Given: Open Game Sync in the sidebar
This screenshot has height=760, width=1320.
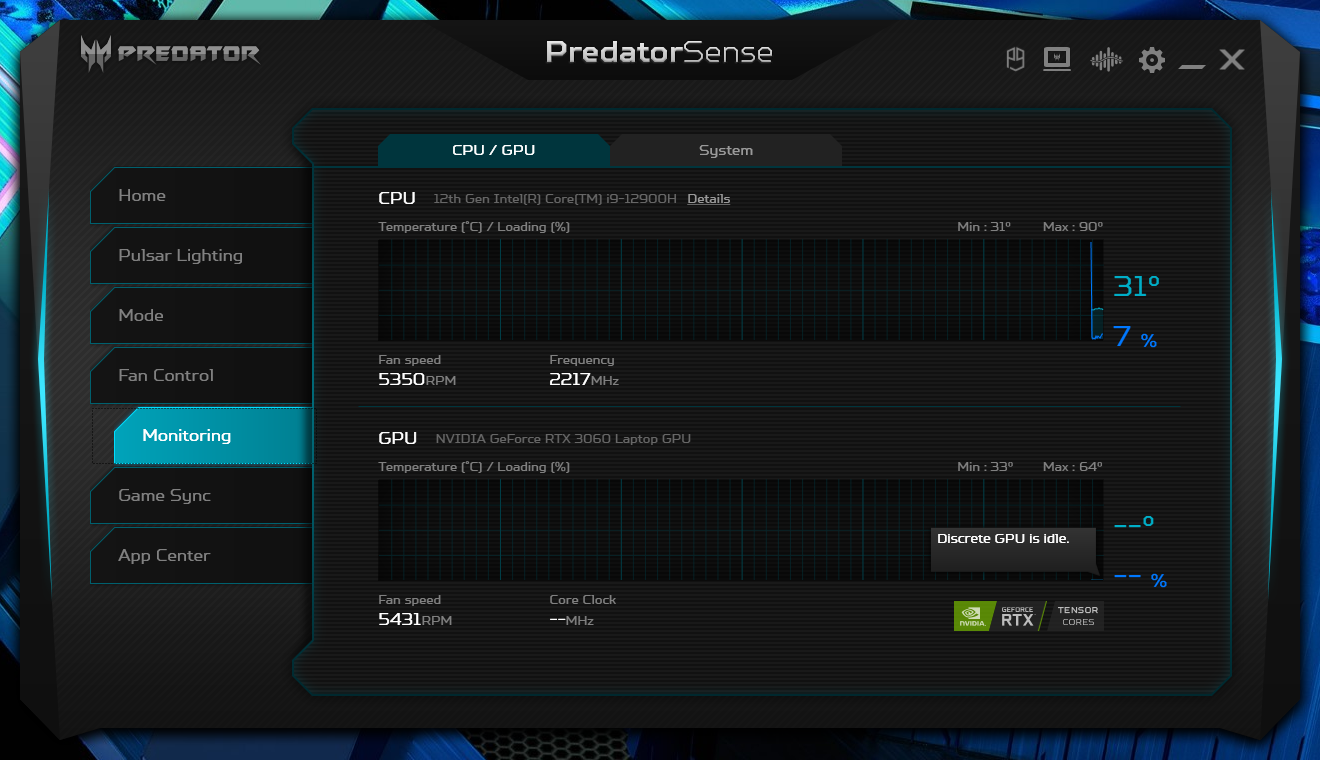Looking at the screenshot, I should 201,496.
